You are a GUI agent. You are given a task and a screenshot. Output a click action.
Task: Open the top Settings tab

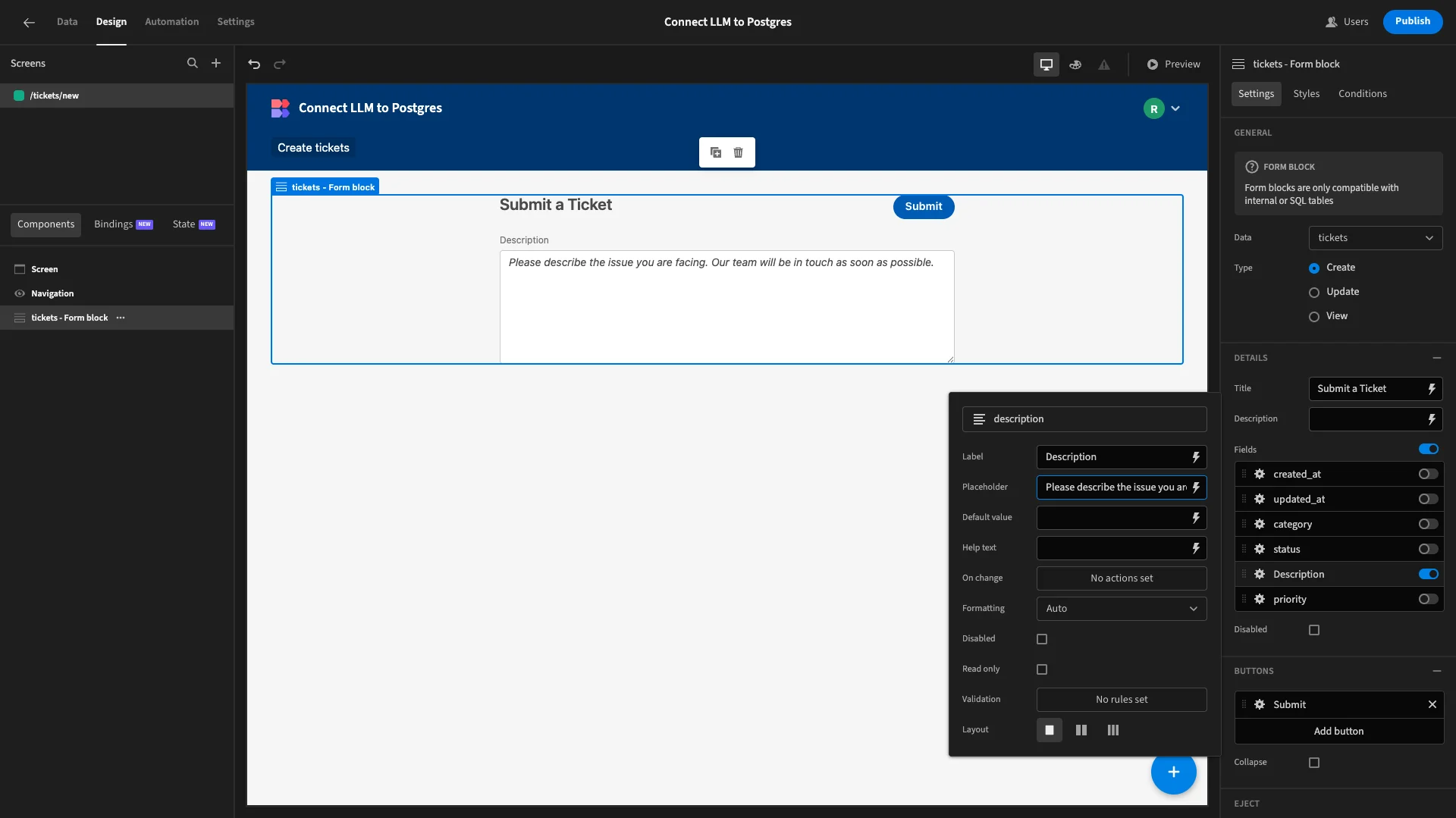point(236,22)
